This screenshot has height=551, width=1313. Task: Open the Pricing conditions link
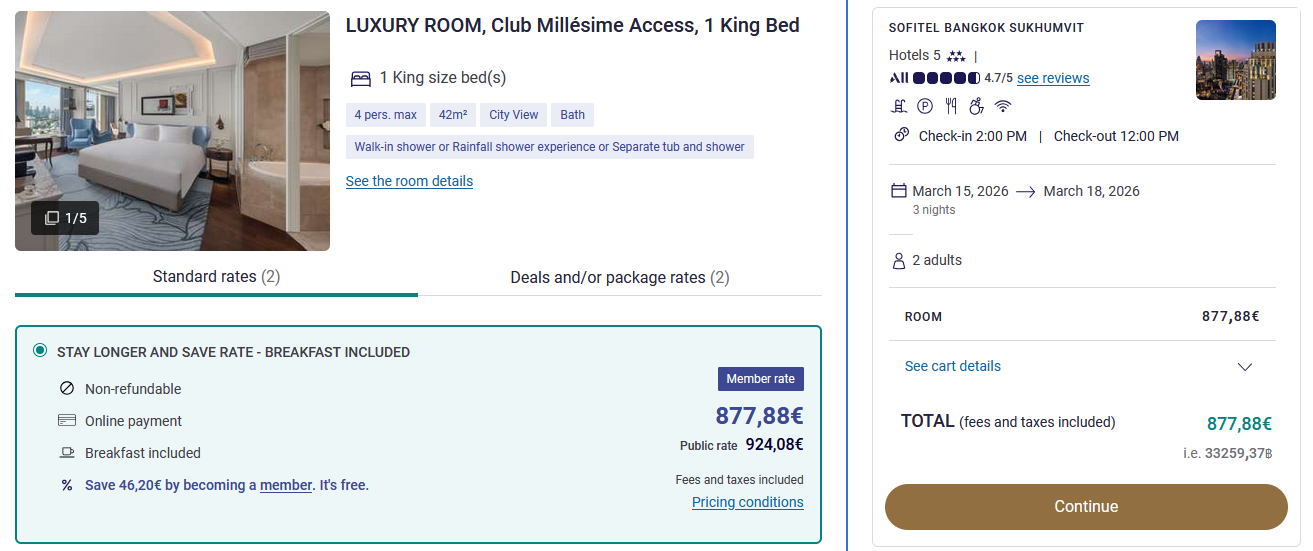(x=747, y=502)
